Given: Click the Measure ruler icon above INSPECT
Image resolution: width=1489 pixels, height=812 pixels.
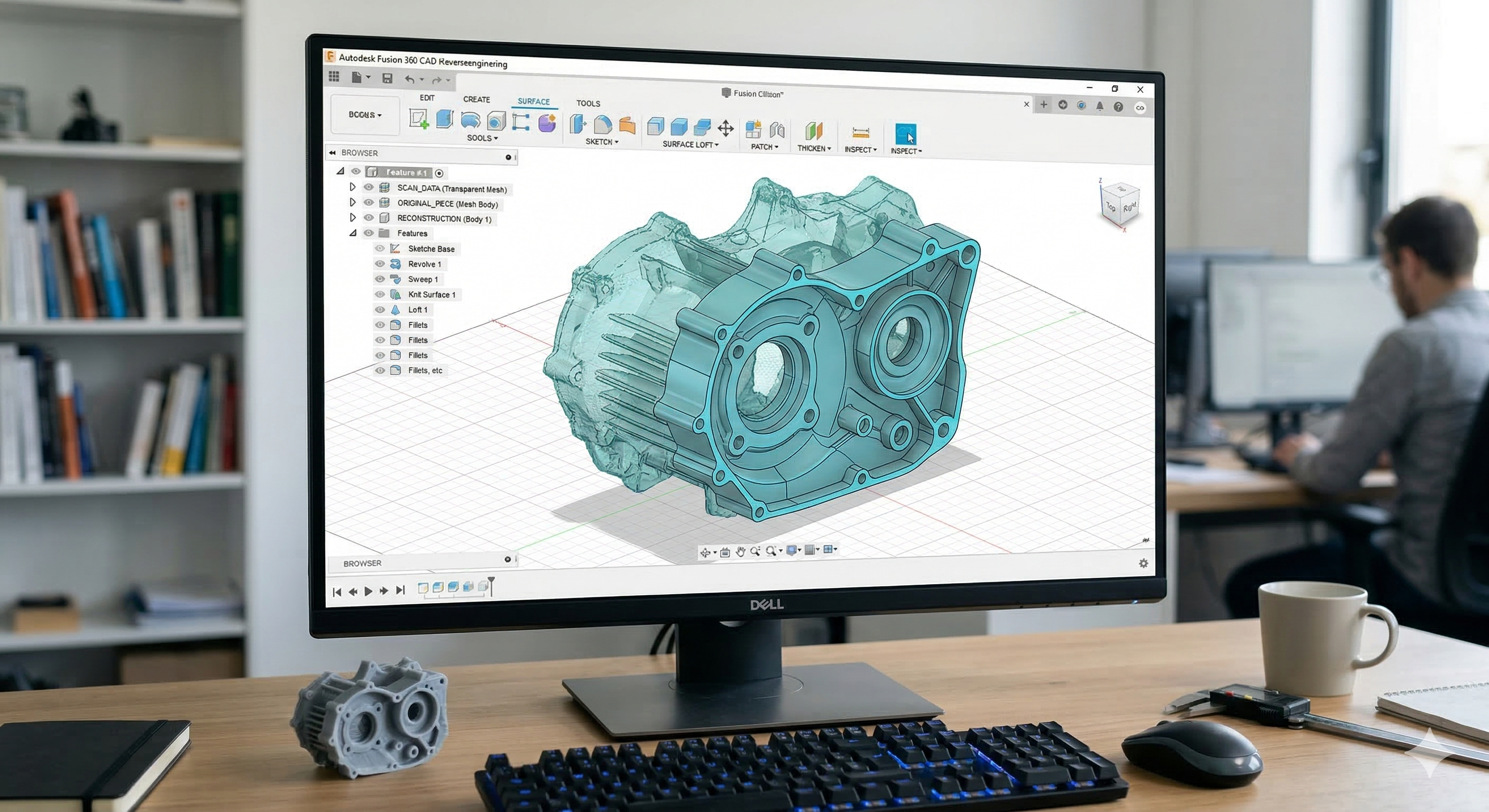Looking at the screenshot, I should (860, 133).
